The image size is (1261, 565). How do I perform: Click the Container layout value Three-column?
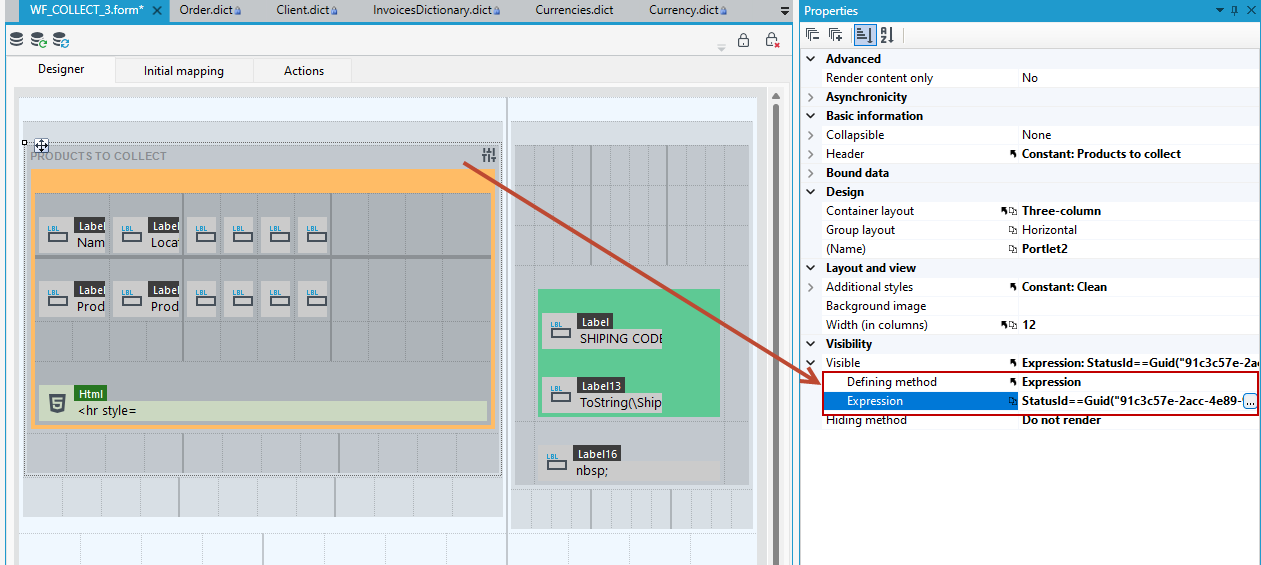pos(1061,211)
